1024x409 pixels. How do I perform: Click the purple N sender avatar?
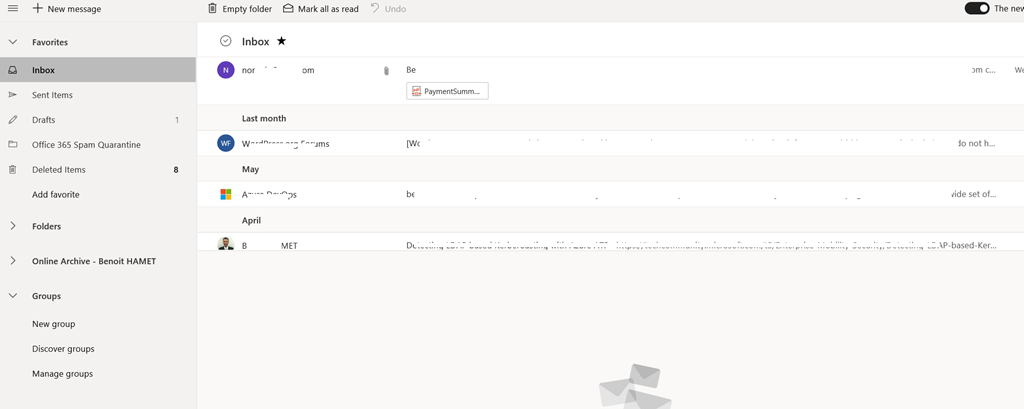coord(226,70)
